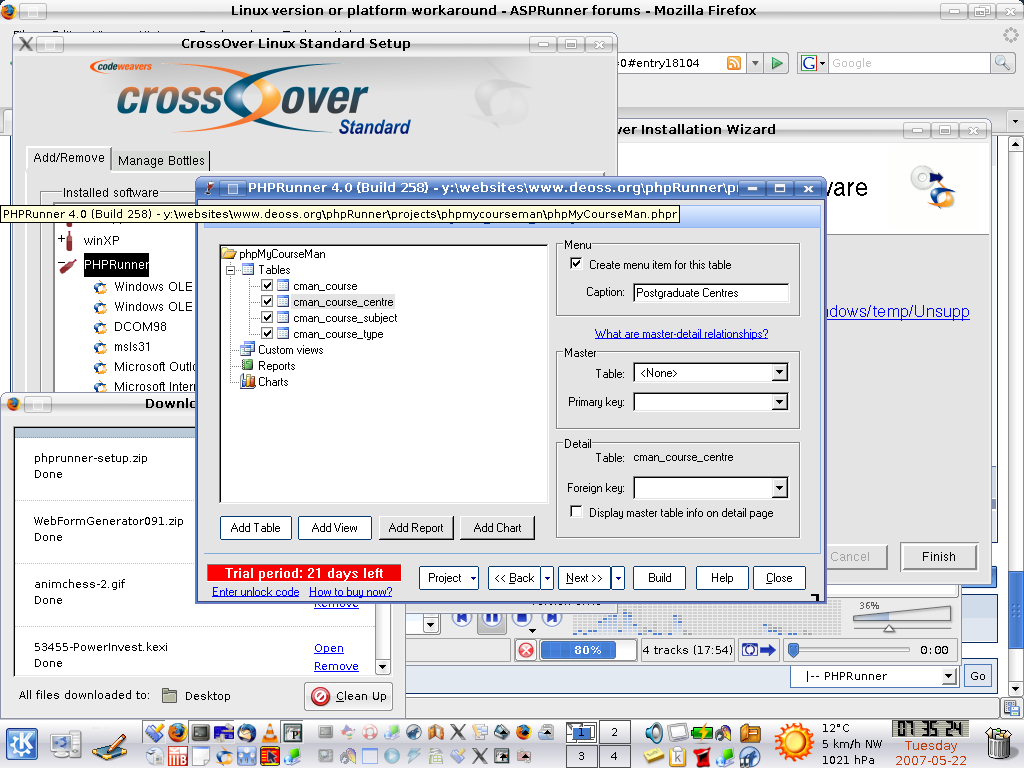Open the trash bin in the panel

point(999,743)
